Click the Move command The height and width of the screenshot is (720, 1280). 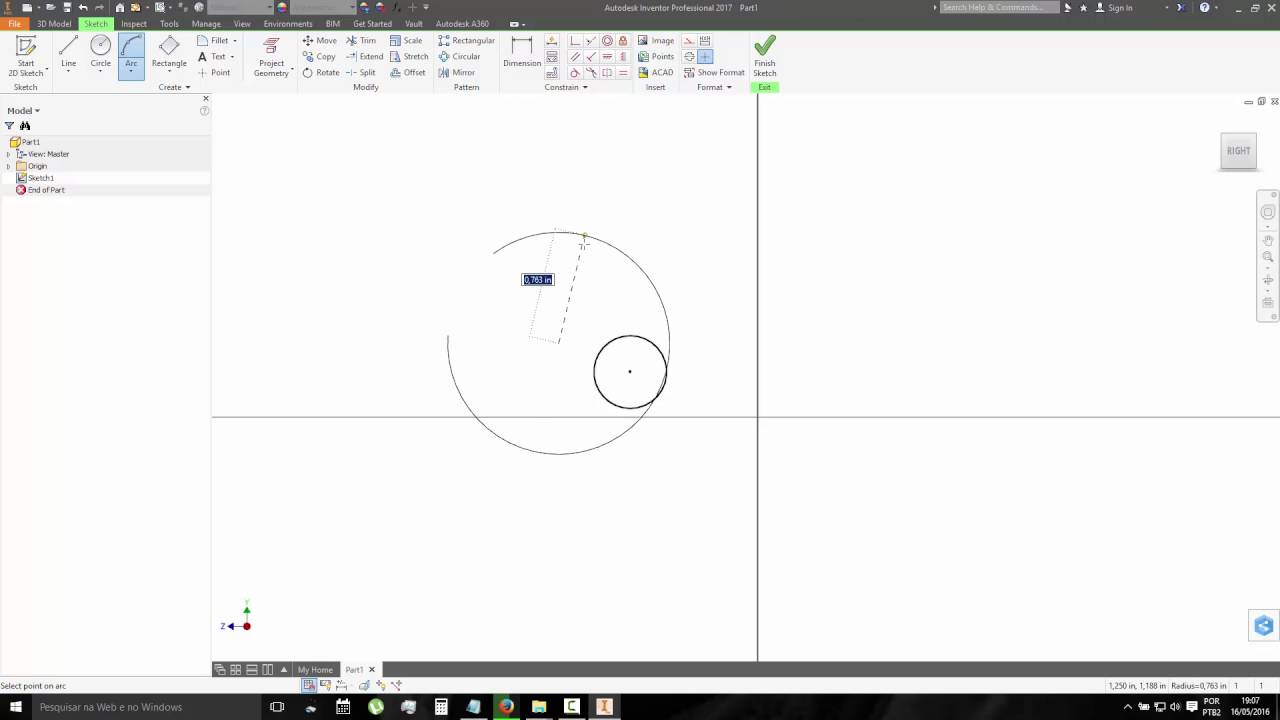pyautogui.click(x=320, y=40)
